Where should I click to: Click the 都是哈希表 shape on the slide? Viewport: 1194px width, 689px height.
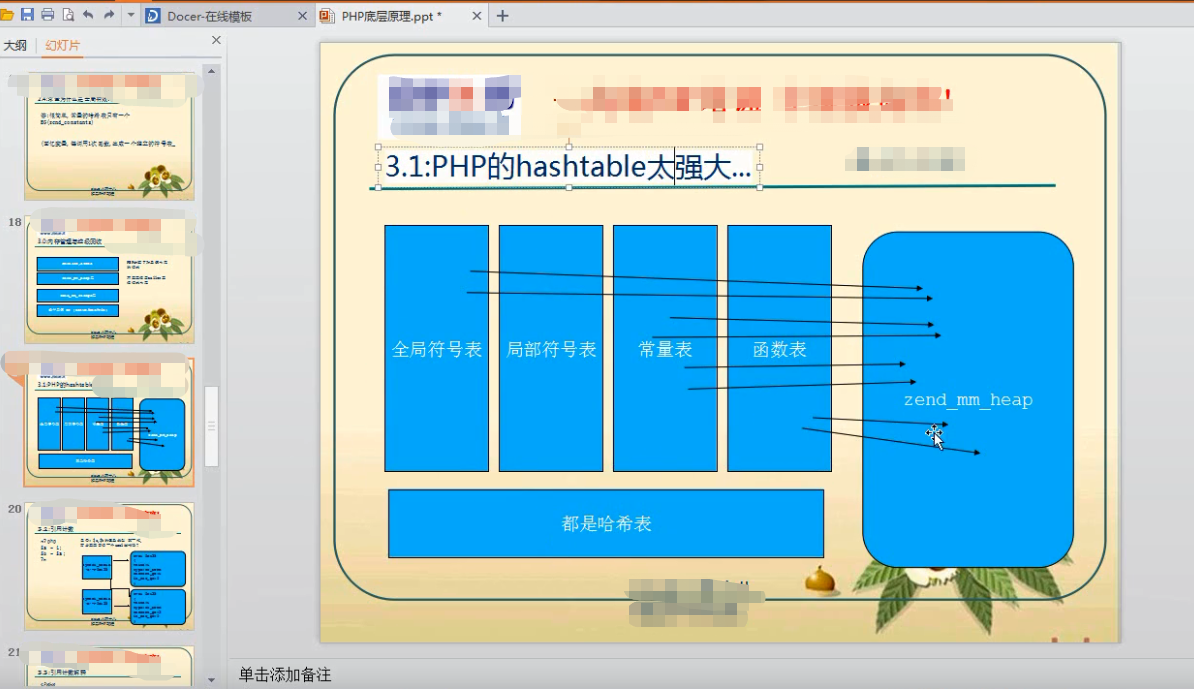tap(606, 522)
